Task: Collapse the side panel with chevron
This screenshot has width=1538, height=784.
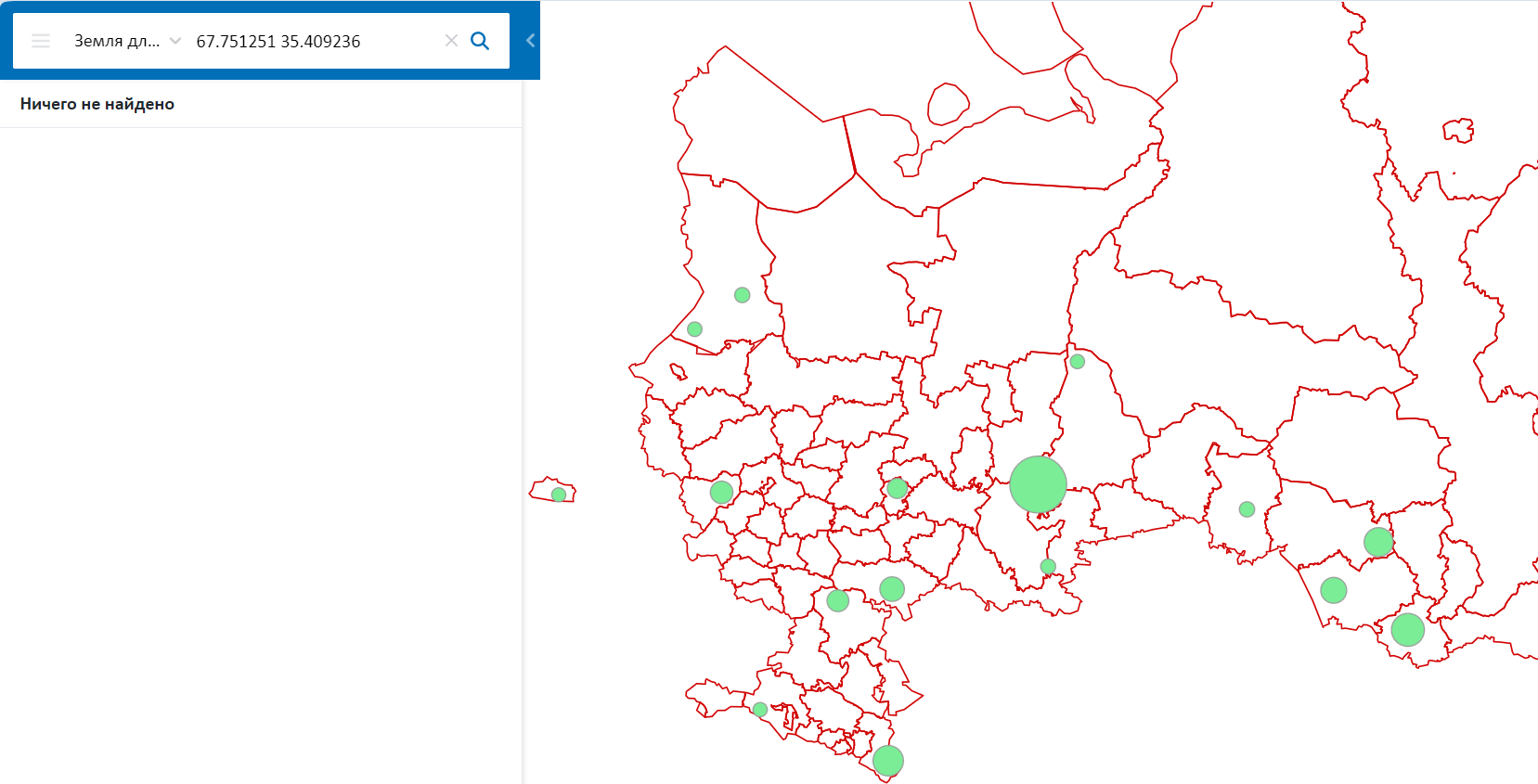Action: [530, 40]
